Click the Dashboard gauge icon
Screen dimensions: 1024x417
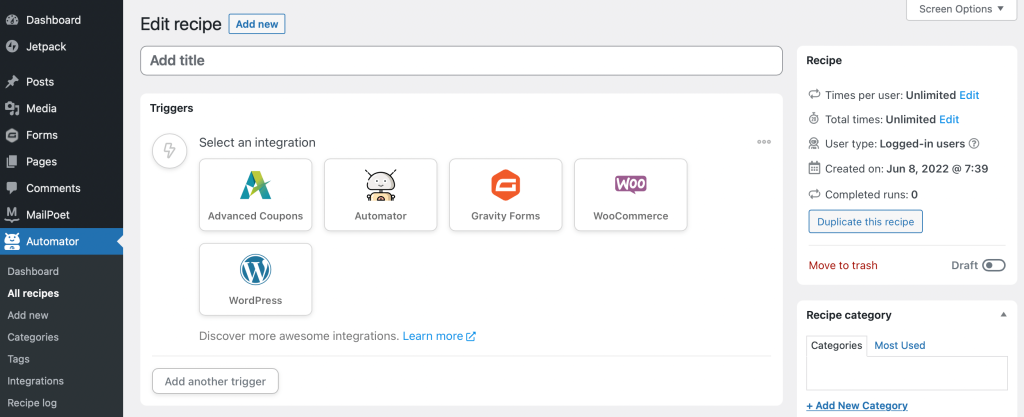point(12,20)
